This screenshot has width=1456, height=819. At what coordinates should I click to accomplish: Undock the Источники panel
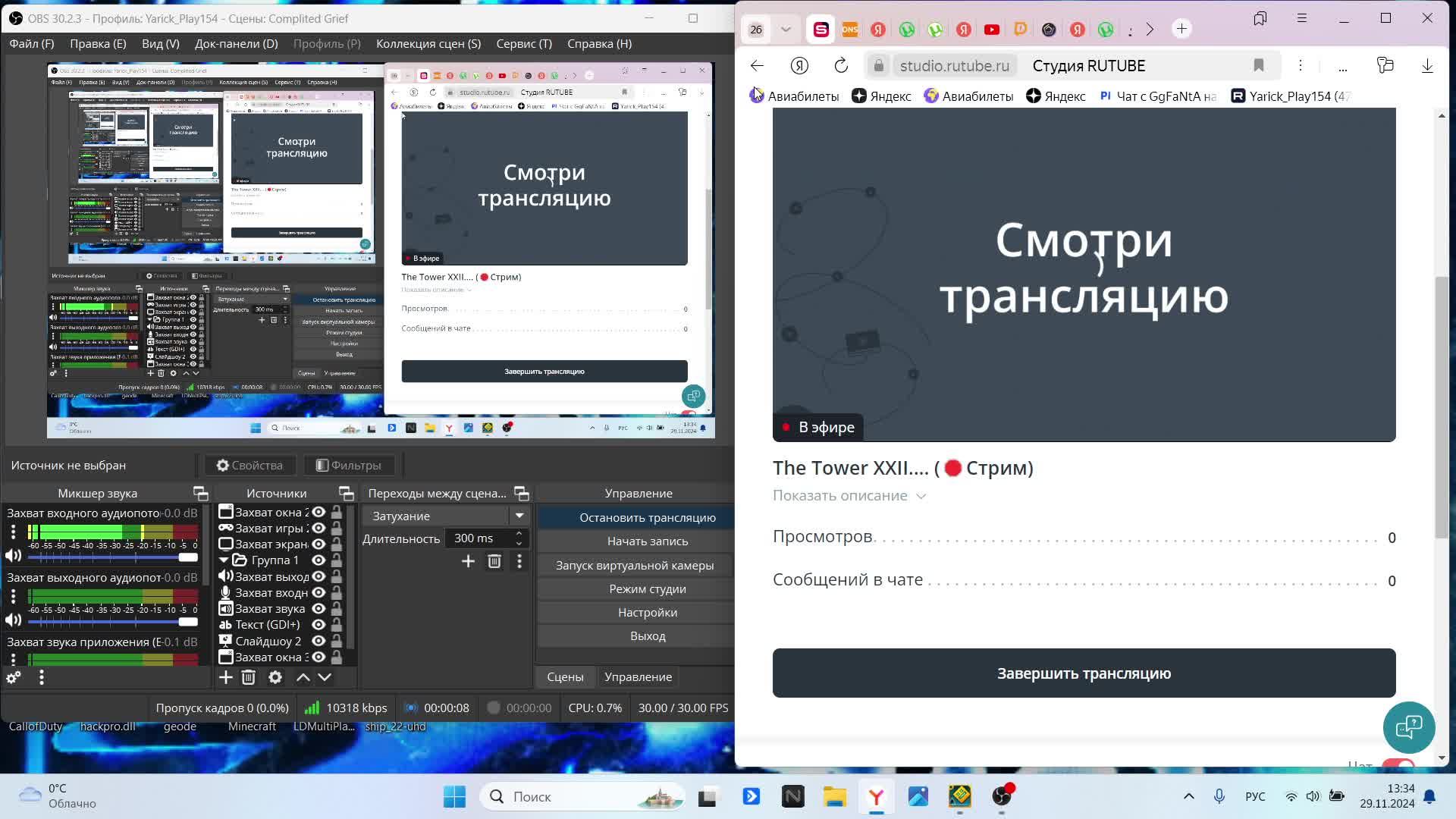coord(346,494)
